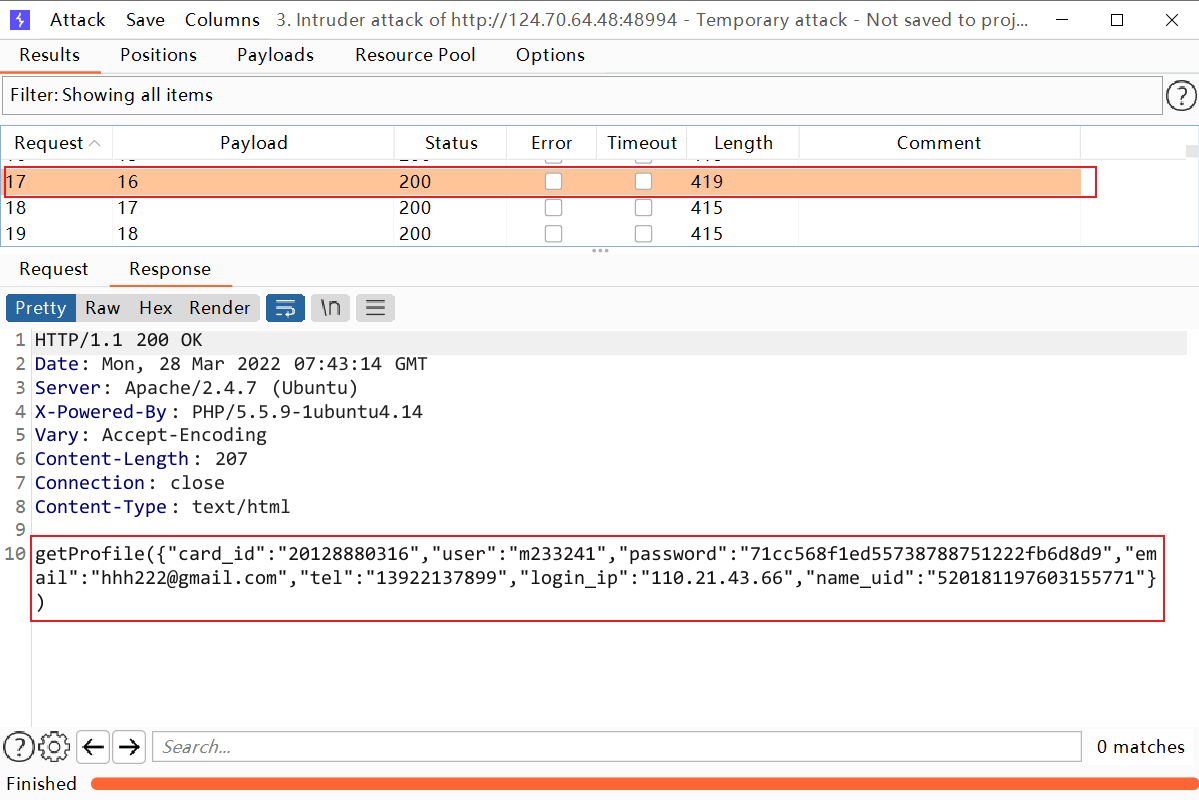The height and width of the screenshot is (800, 1199).
Task: Click the Burp Suite lightning logo icon
Action: (20, 20)
